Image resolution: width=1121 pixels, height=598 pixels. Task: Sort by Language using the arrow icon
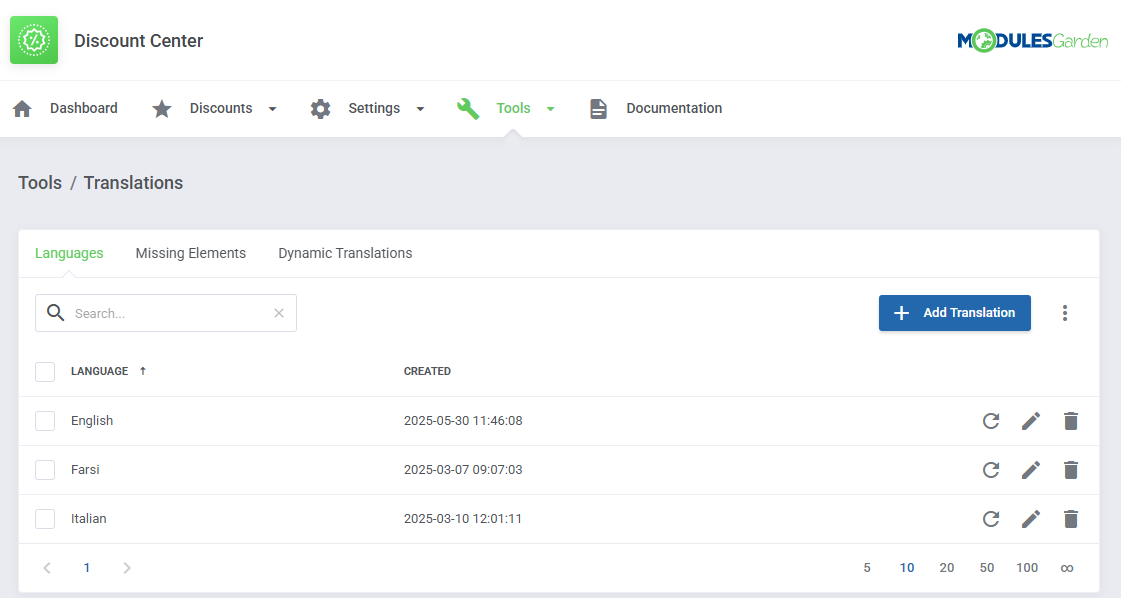coord(143,371)
